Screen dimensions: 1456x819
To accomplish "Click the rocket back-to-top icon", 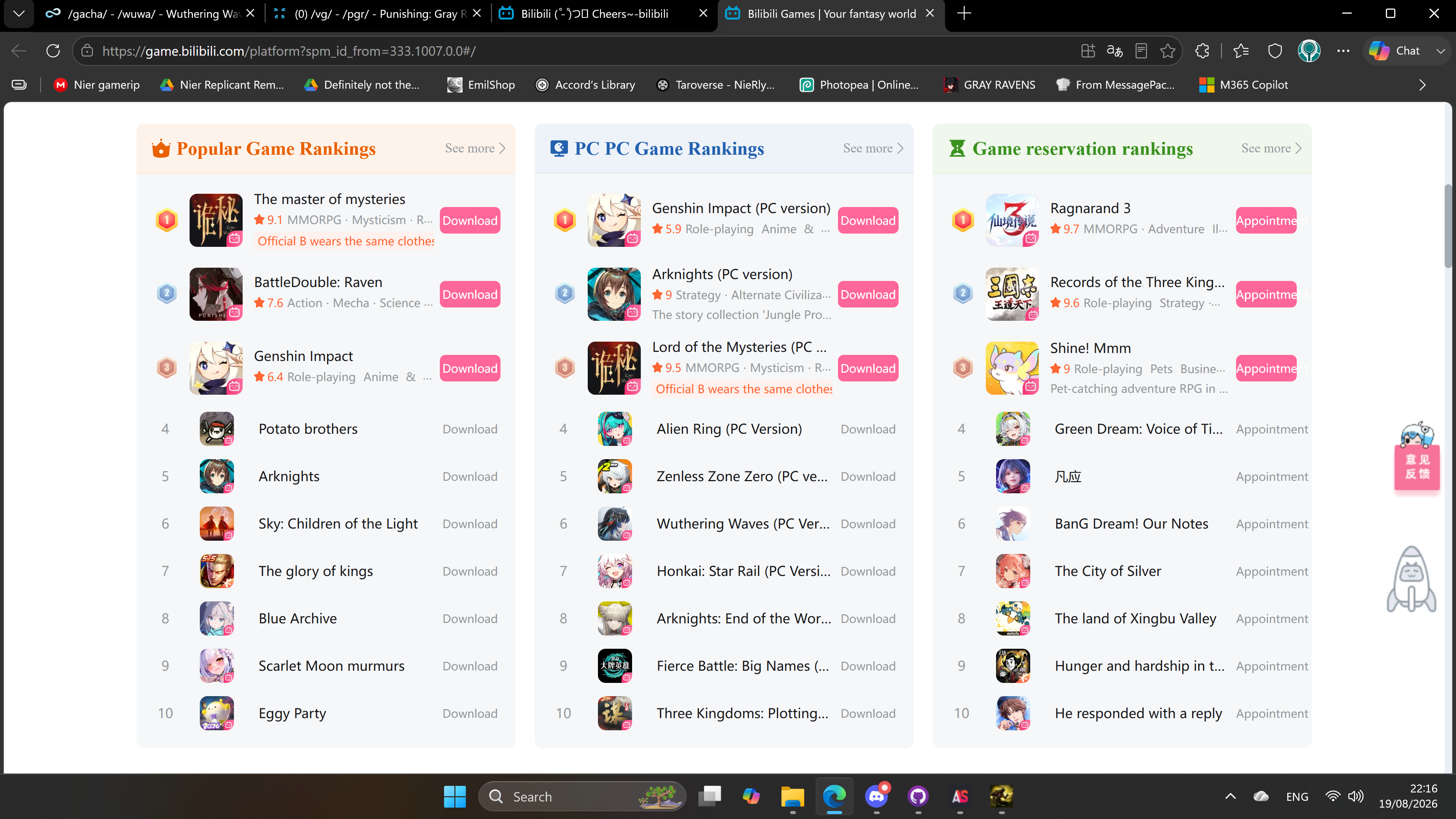I will click(x=1411, y=579).
